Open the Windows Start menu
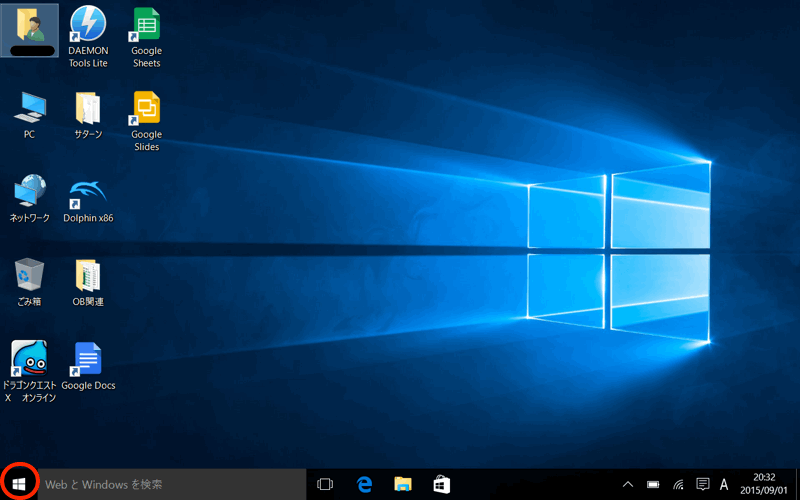The width and height of the screenshot is (800, 500). [x=18, y=484]
